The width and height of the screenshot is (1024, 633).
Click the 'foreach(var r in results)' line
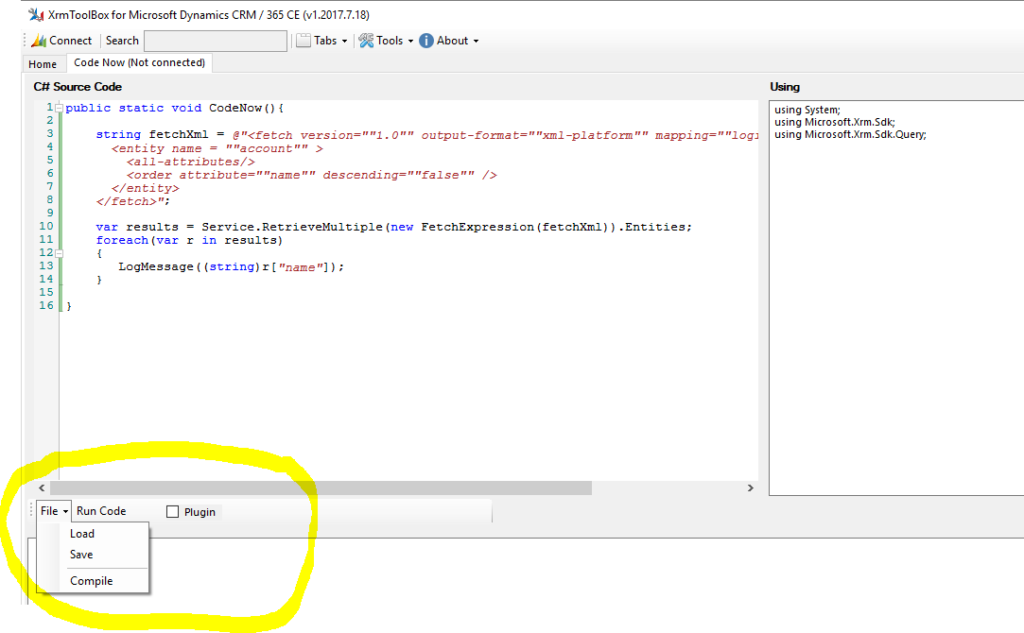tap(189, 240)
